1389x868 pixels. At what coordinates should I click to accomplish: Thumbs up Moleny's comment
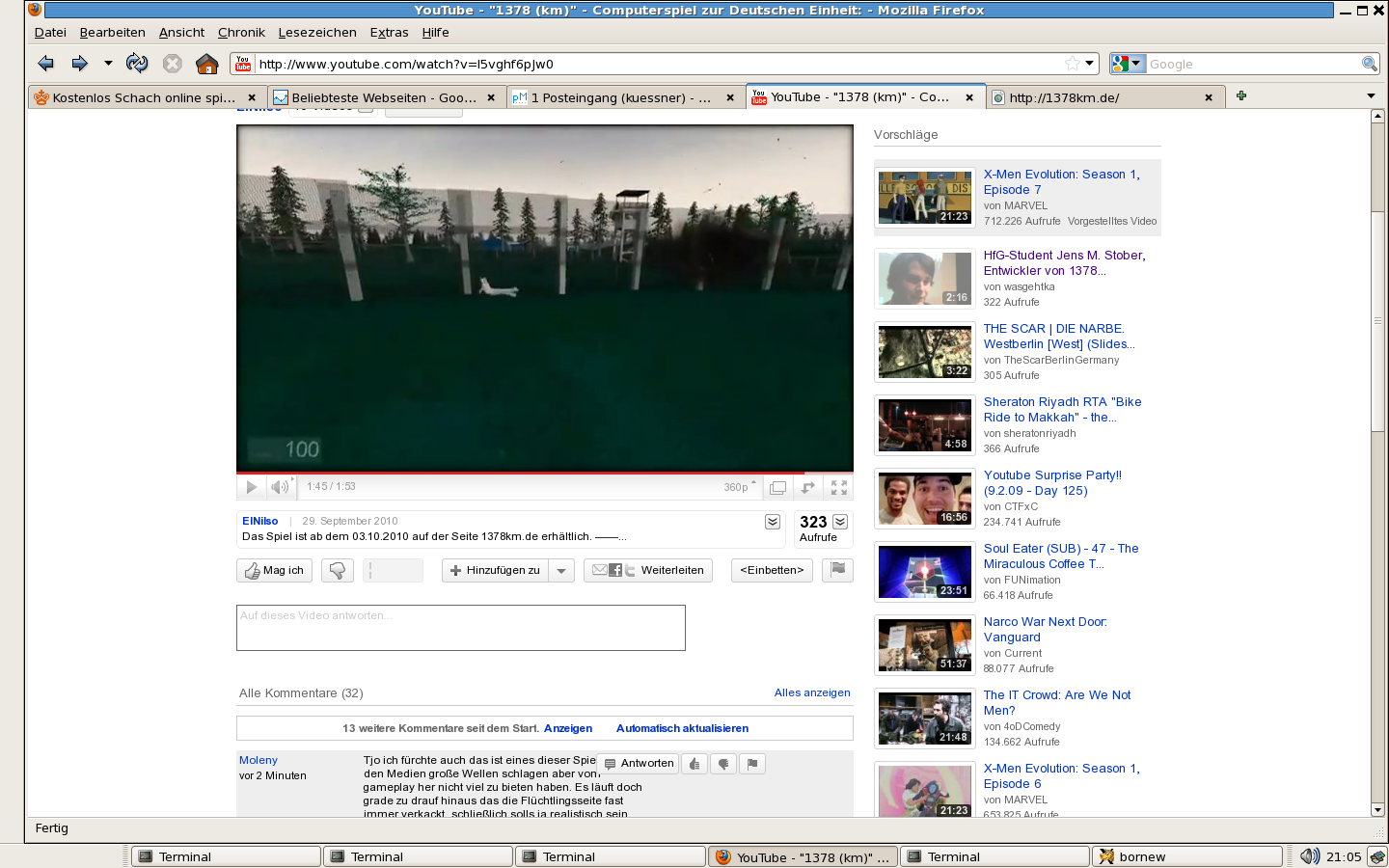click(694, 764)
